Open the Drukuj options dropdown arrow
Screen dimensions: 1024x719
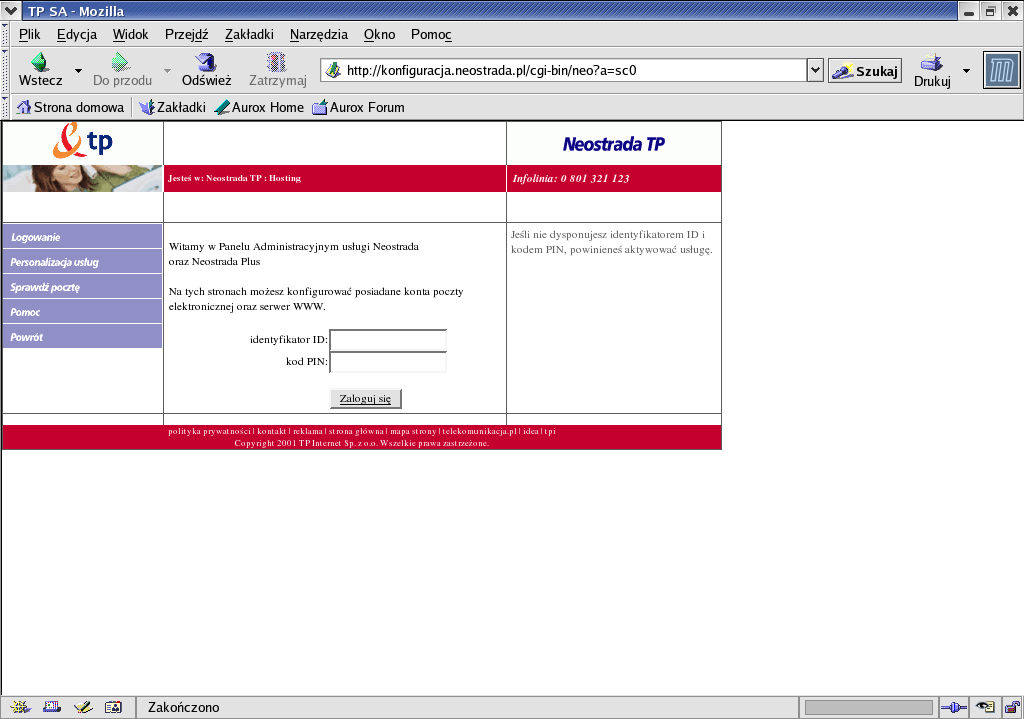click(x=967, y=71)
